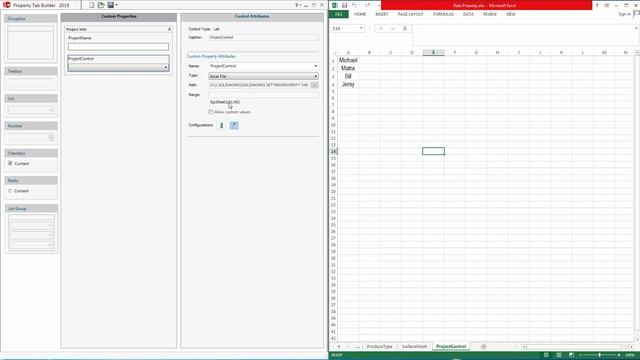Select the Radio control's Content radio button
Viewport: 640px width, 360px height.
(x=10, y=191)
